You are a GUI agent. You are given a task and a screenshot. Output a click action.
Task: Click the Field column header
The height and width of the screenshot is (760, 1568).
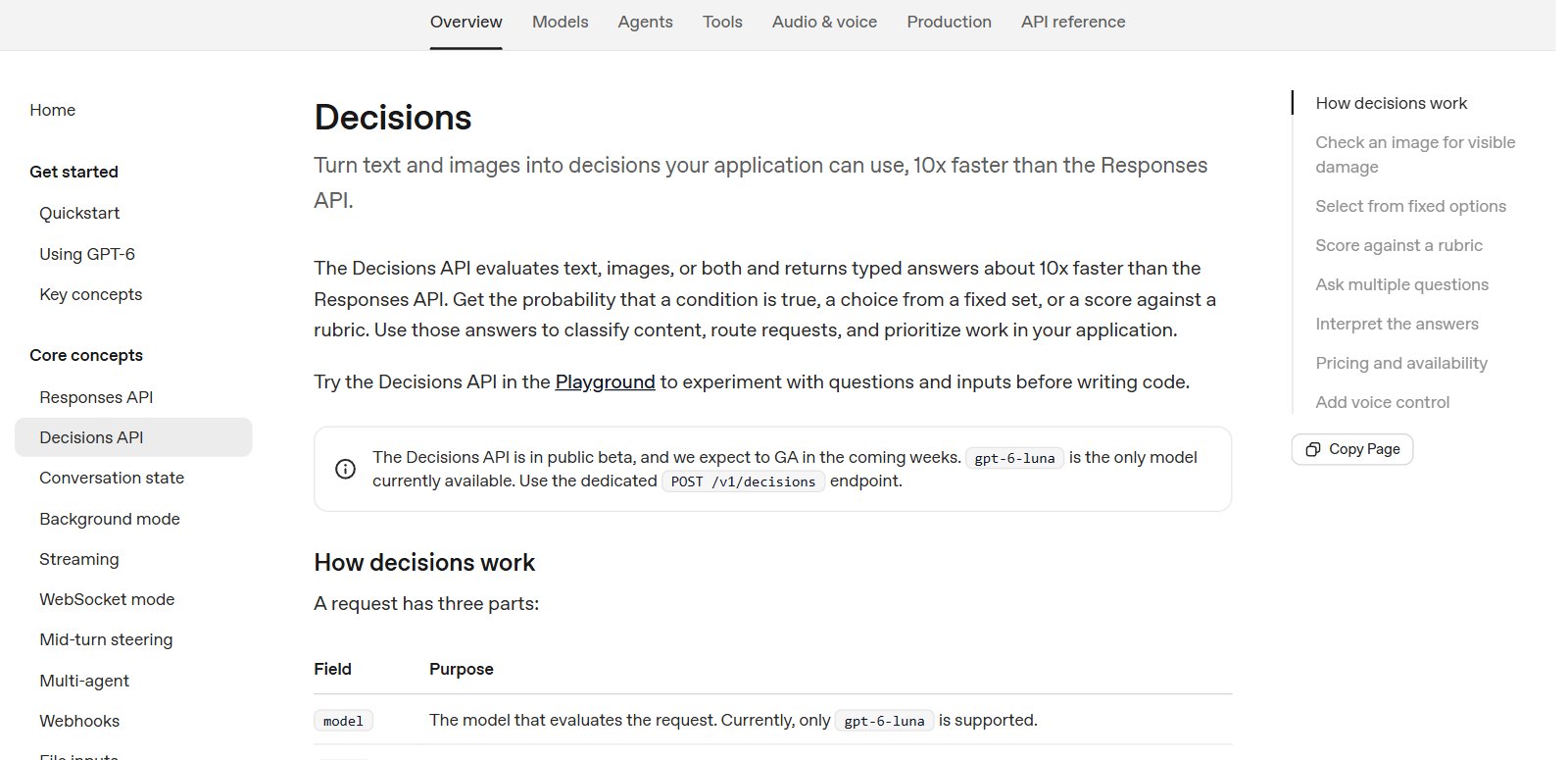click(x=332, y=669)
